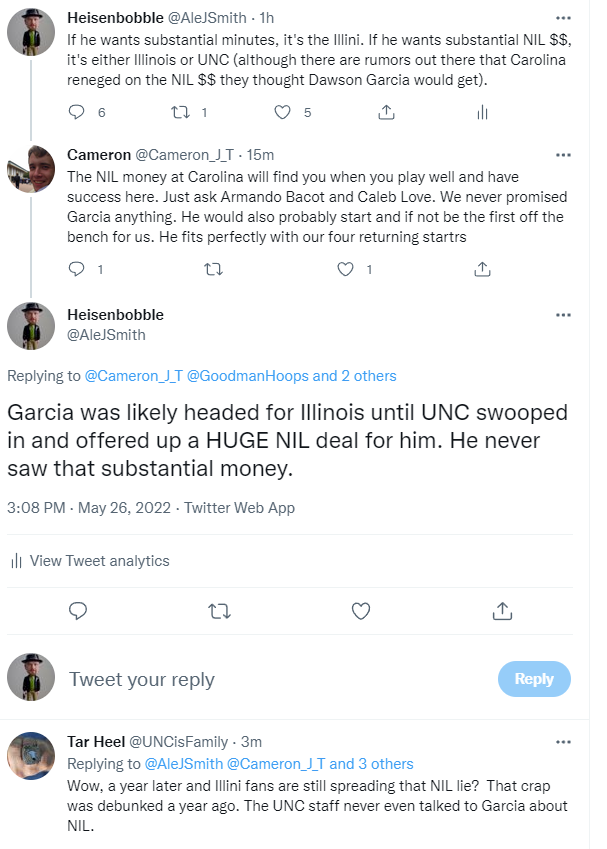View analytics icon on the top tweet
This screenshot has height=849, width=607.
(482, 113)
